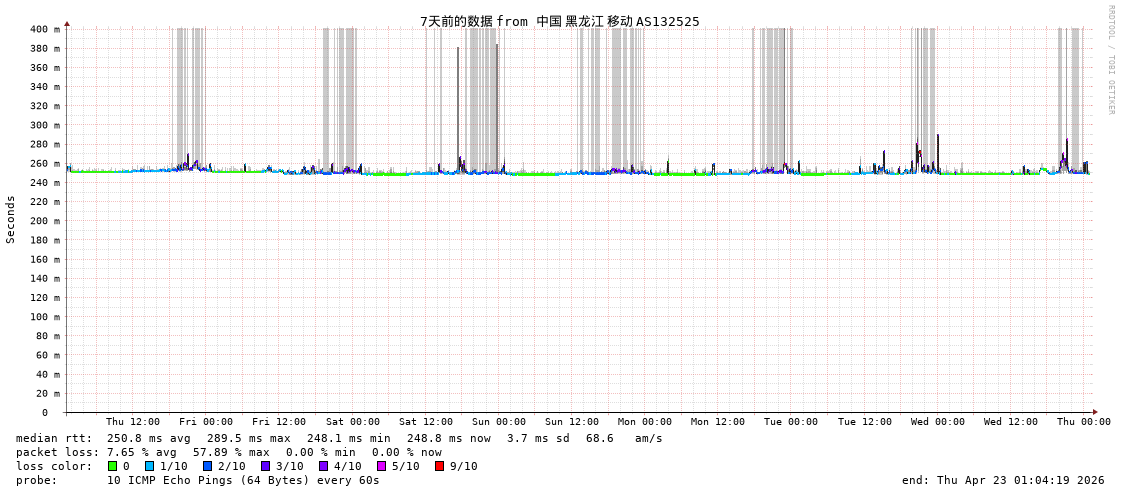Click the vertical Seconds axis label

coord(11,219)
